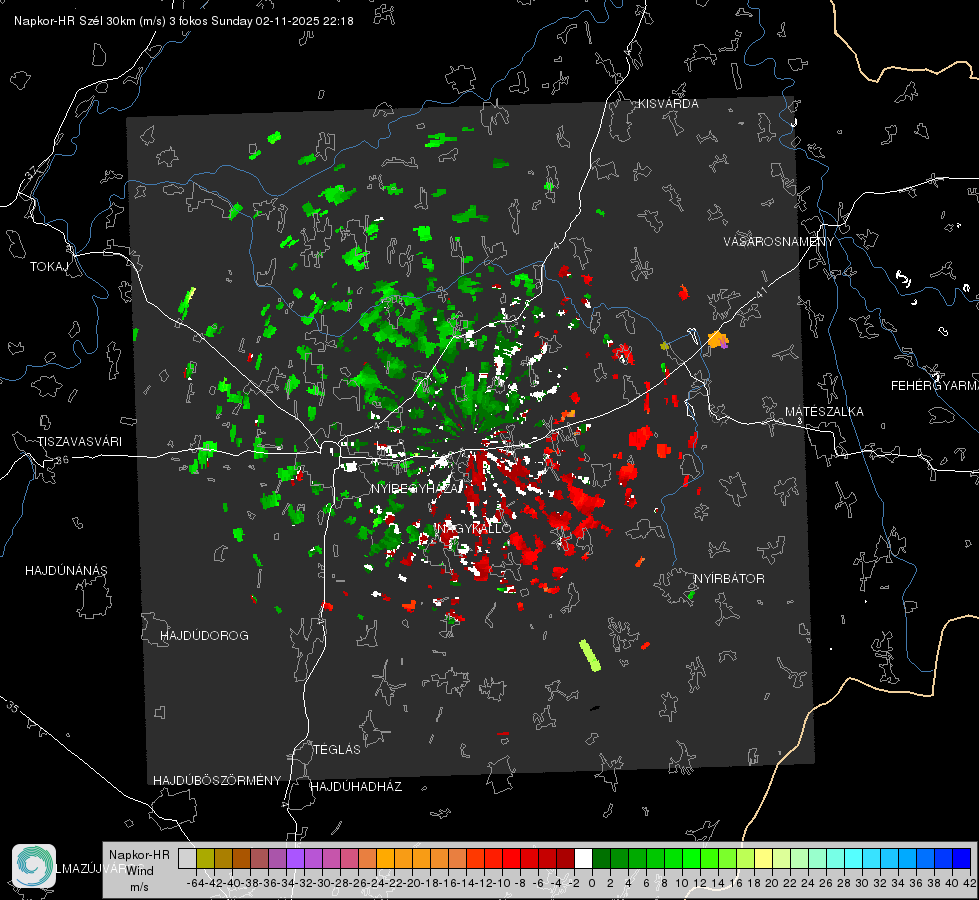979x900 pixels.
Task: Click the HAJDÚHADHÁZ town label
Action: 356,786
